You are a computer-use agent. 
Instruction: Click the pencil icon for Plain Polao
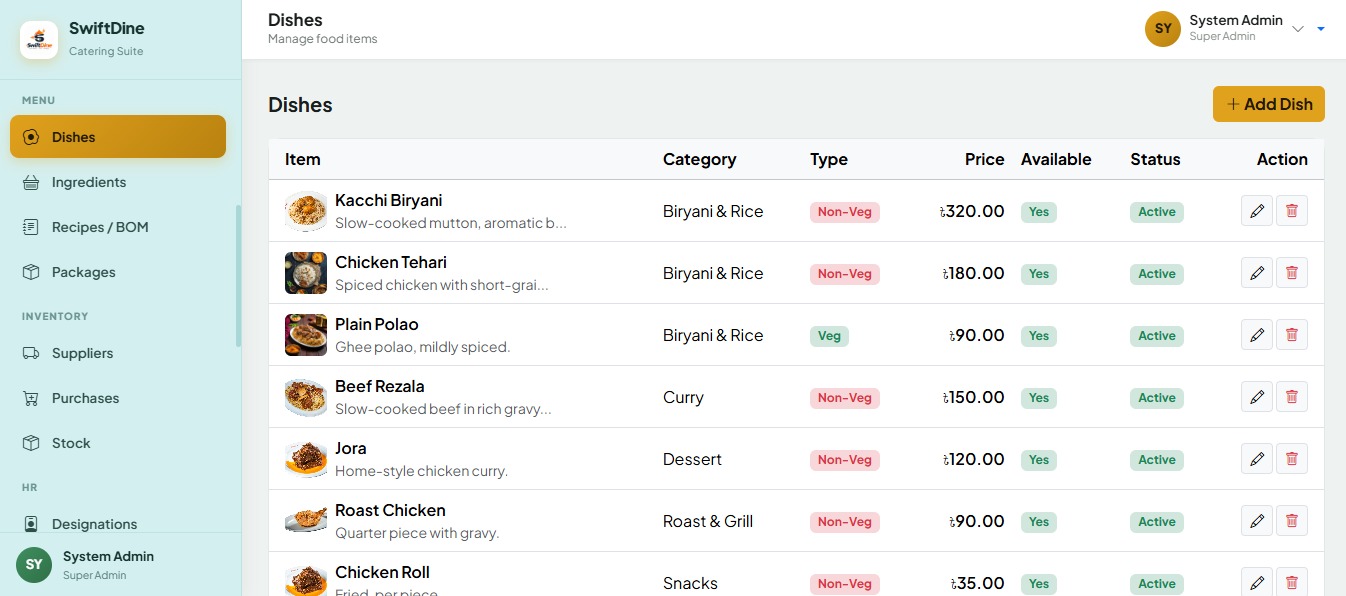point(1257,335)
